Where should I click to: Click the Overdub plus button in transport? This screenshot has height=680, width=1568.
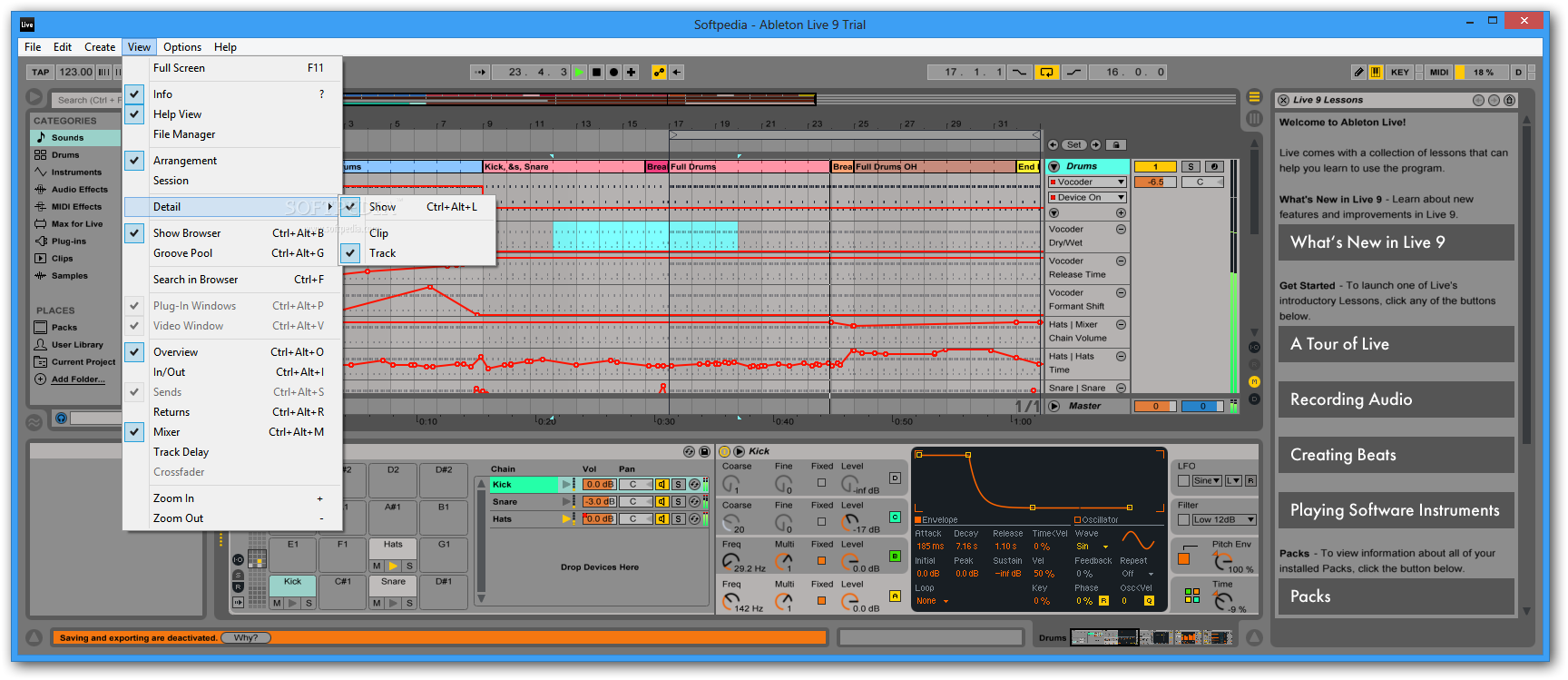click(631, 72)
